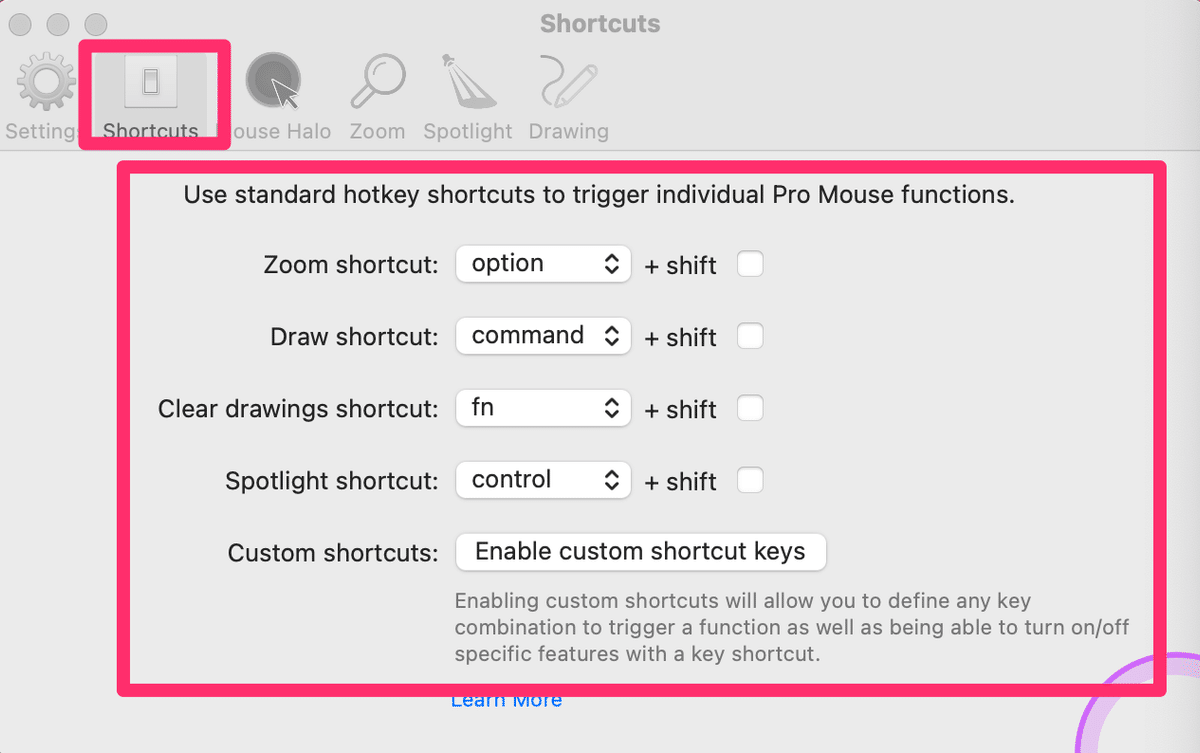Screen dimensions: 1200x753
Task: Open the Mouse Halo cursor icon
Action: (273, 81)
